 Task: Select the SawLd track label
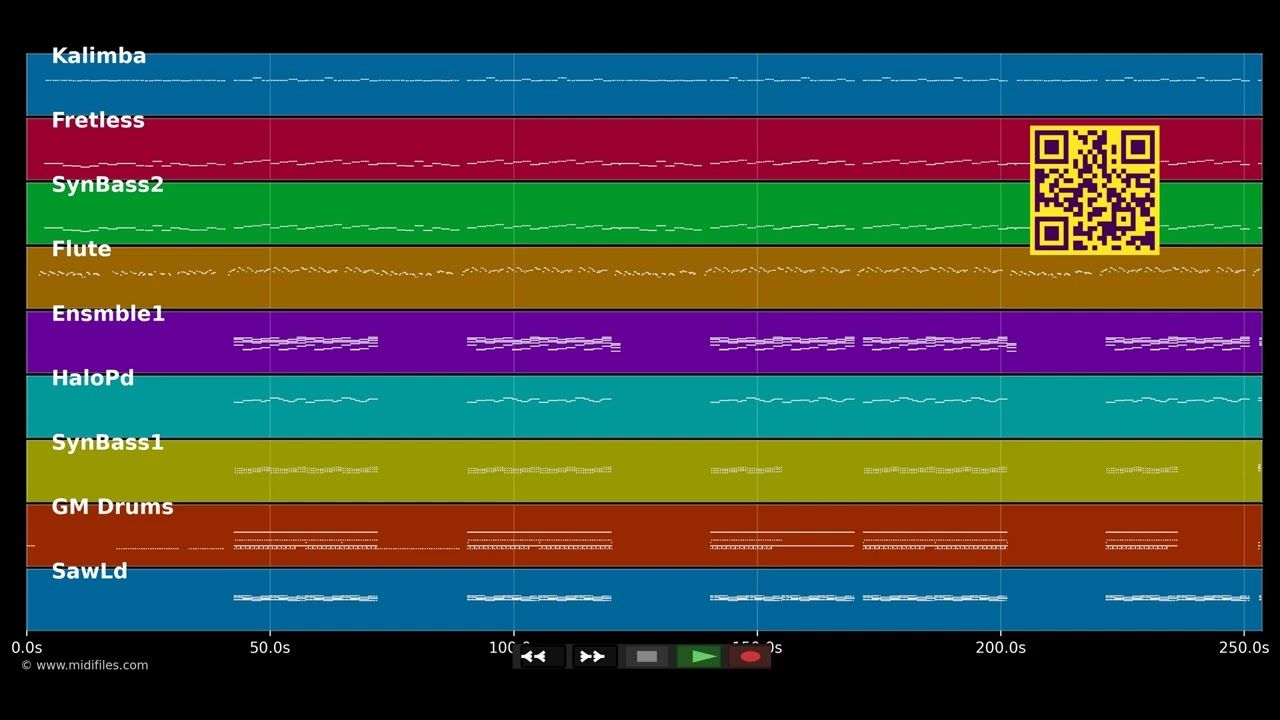pos(89,571)
